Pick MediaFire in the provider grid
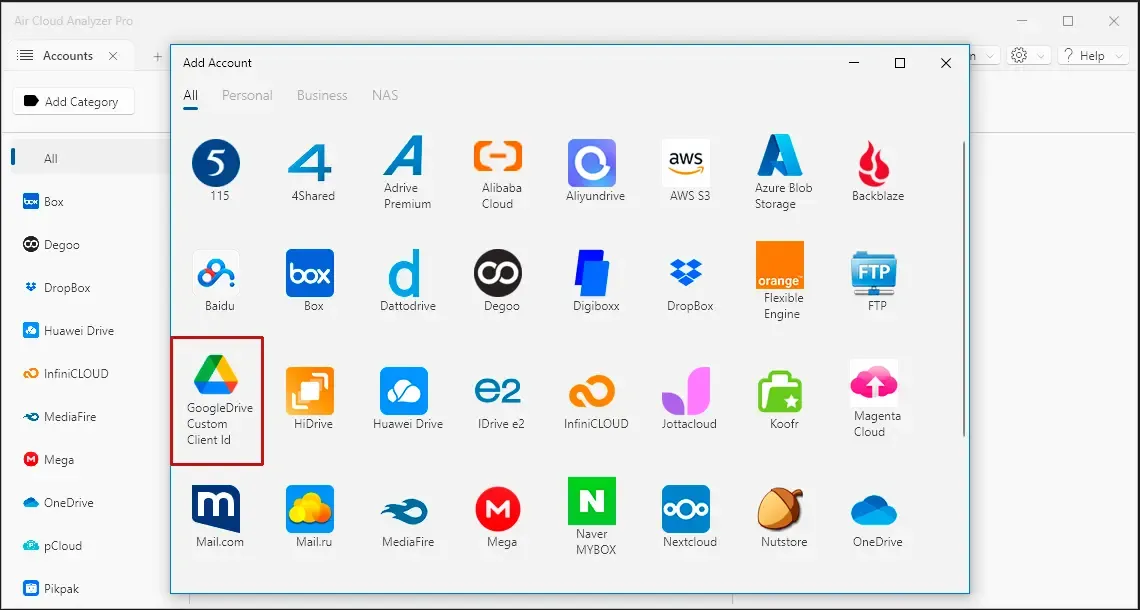The image size is (1140, 610). click(404, 510)
